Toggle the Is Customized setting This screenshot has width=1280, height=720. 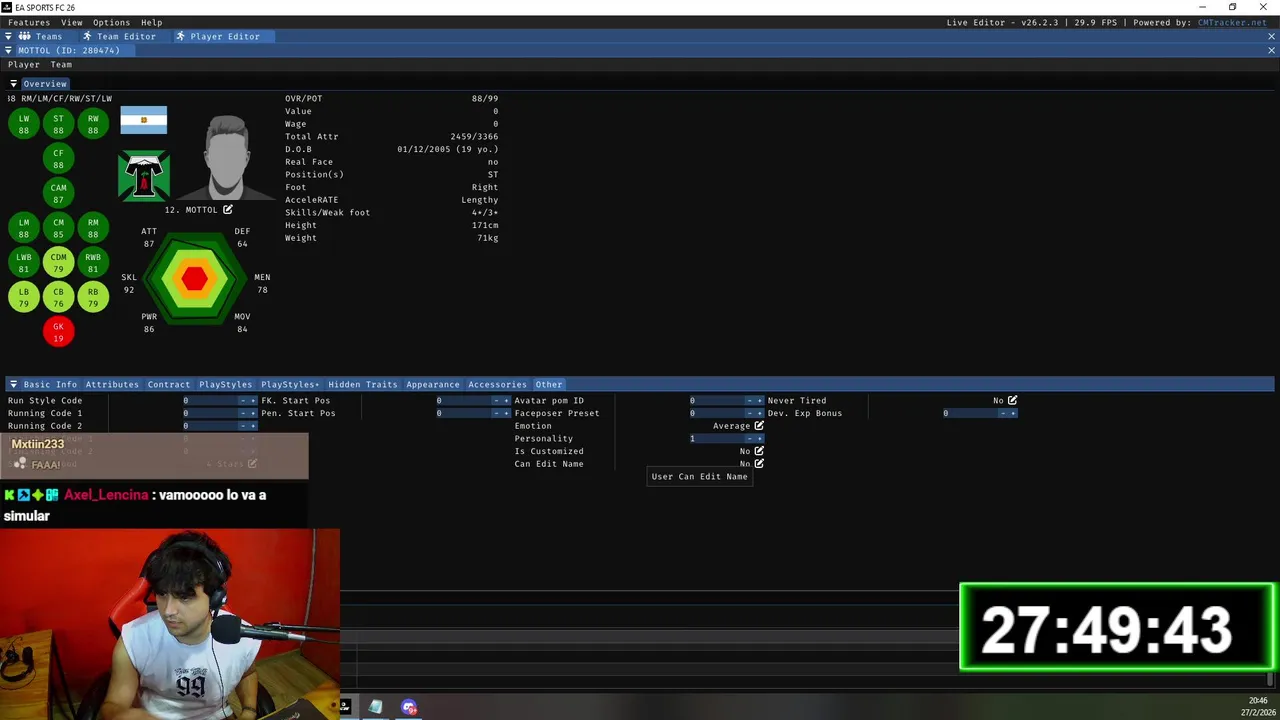759,451
